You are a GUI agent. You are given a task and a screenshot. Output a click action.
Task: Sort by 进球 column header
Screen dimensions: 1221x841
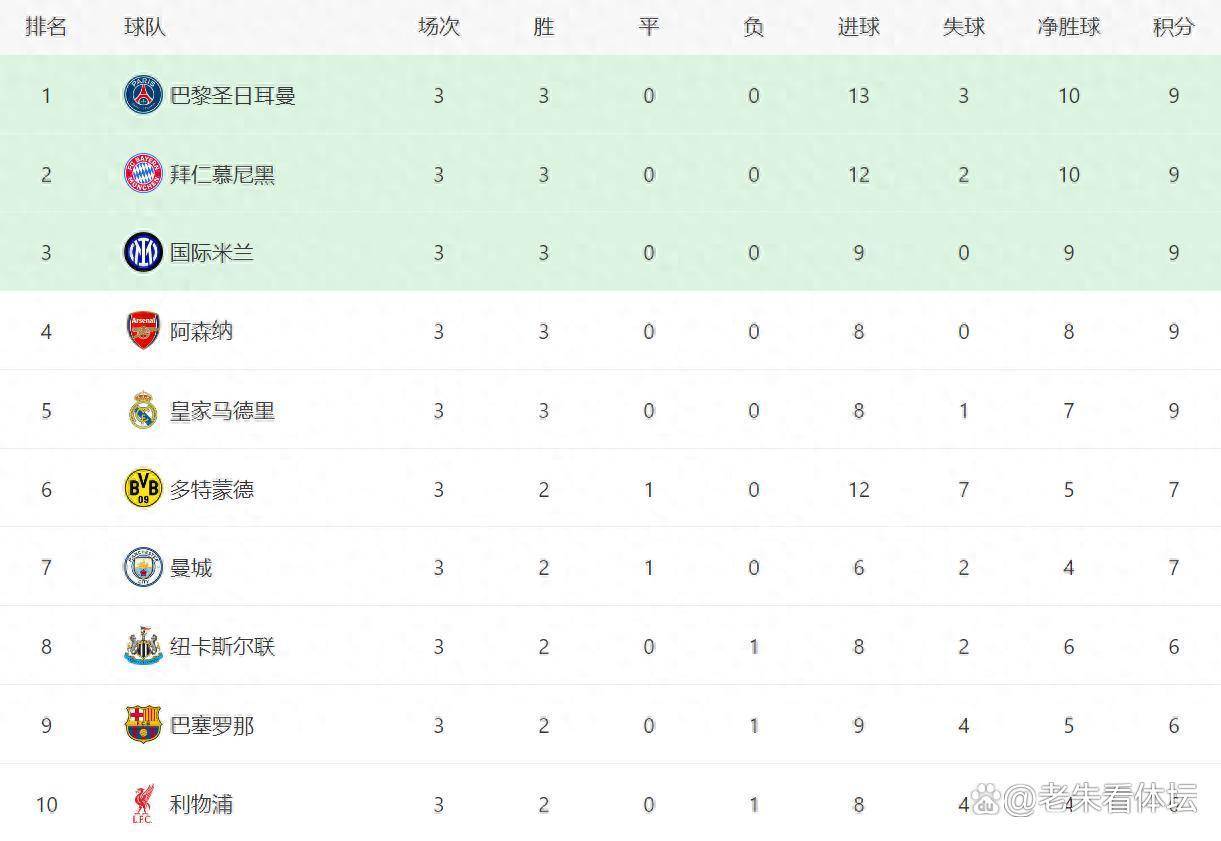pyautogui.click(x=858, y=27)
